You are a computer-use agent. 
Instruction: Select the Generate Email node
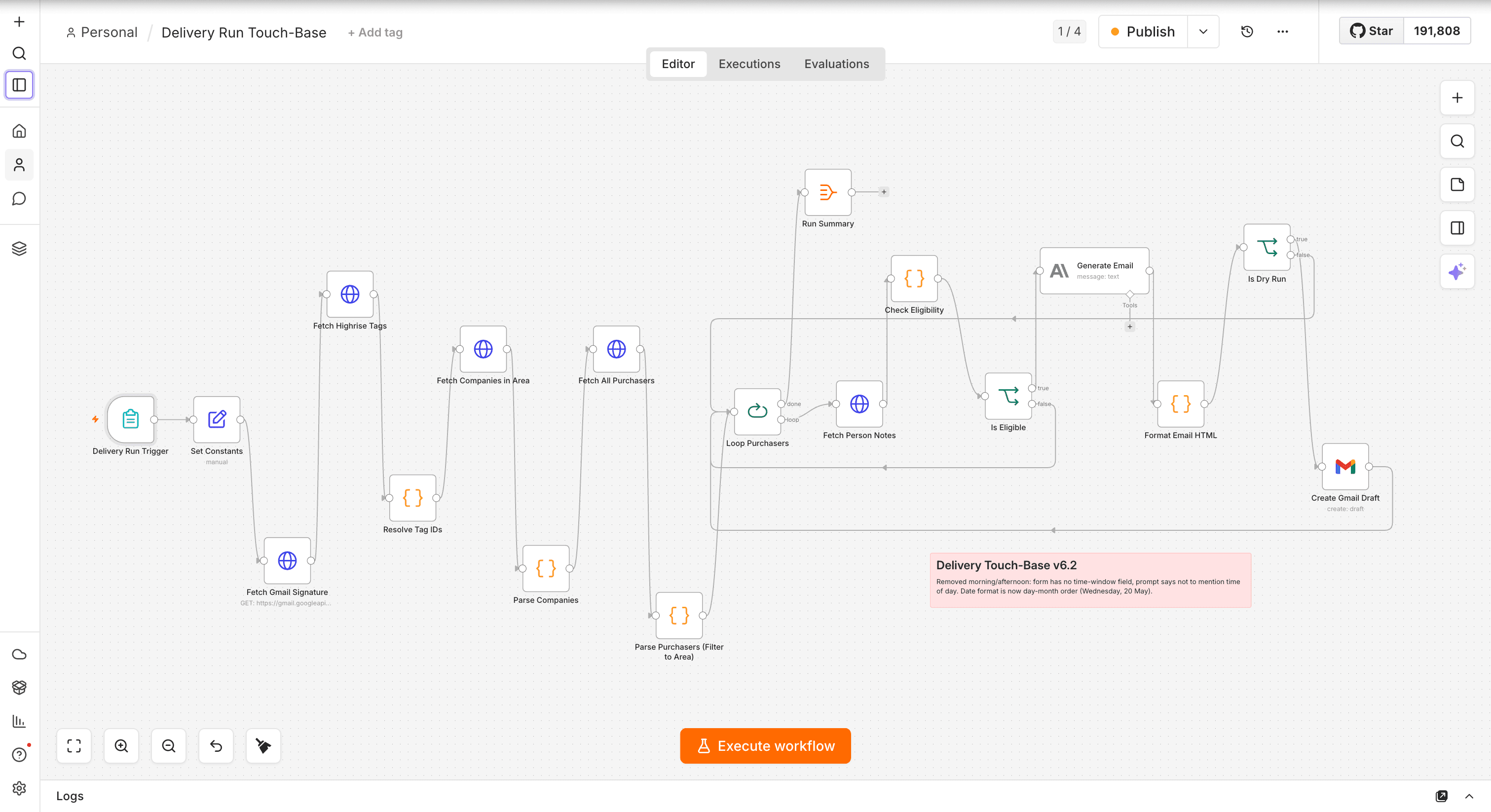click(1094, 270)
